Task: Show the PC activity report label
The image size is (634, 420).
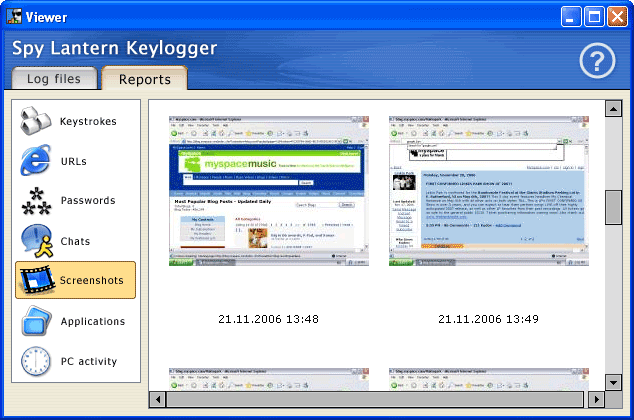Action: tap(89, 361)
